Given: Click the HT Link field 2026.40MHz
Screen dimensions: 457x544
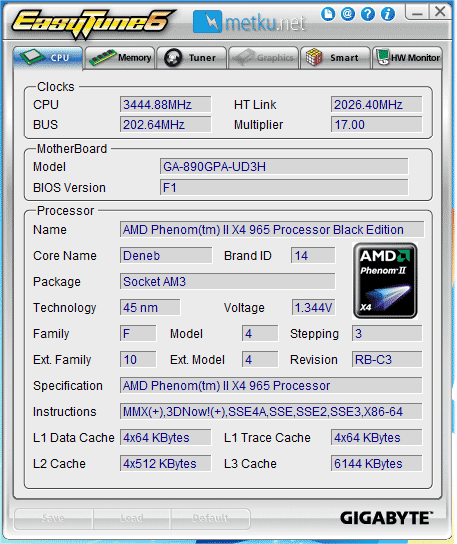Looking at the screenshot, I should tap(376, 104).
